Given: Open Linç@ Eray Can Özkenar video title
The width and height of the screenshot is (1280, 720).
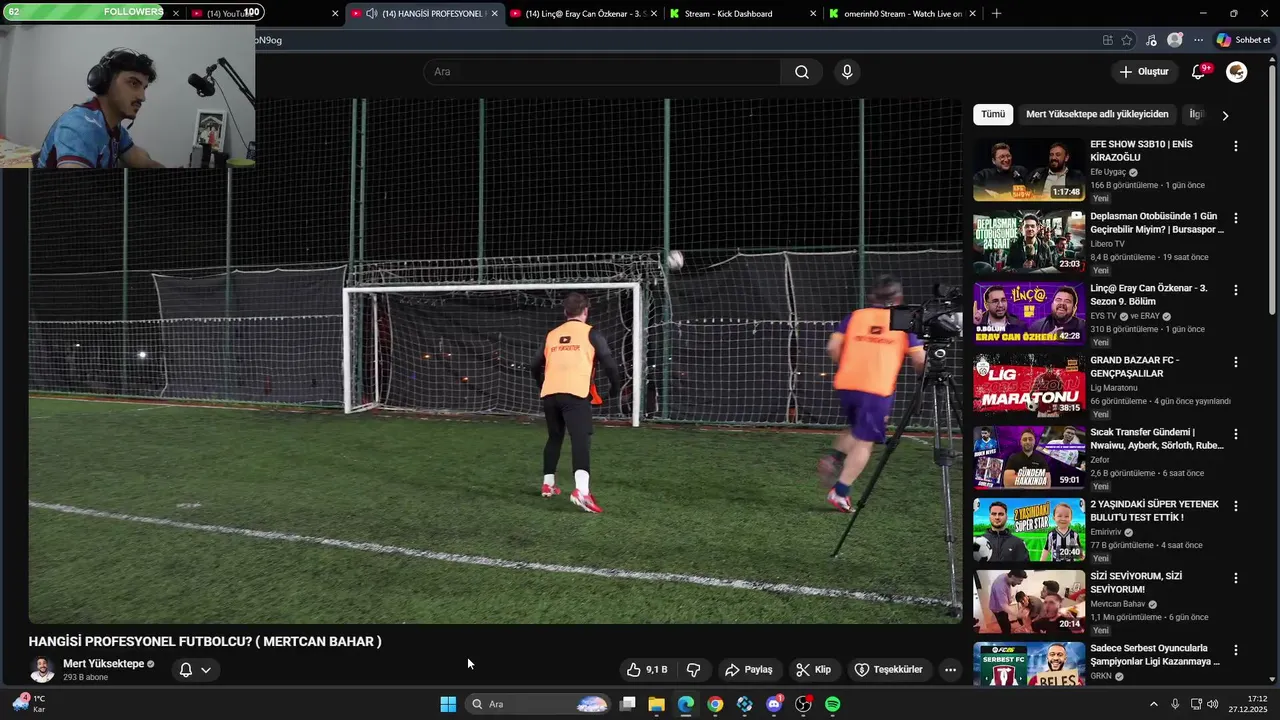Looking at the screenshot, I should 1149,295.
